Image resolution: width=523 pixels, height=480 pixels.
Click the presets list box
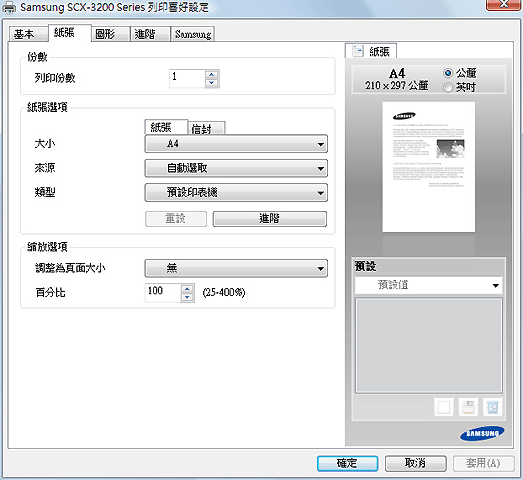429,346
